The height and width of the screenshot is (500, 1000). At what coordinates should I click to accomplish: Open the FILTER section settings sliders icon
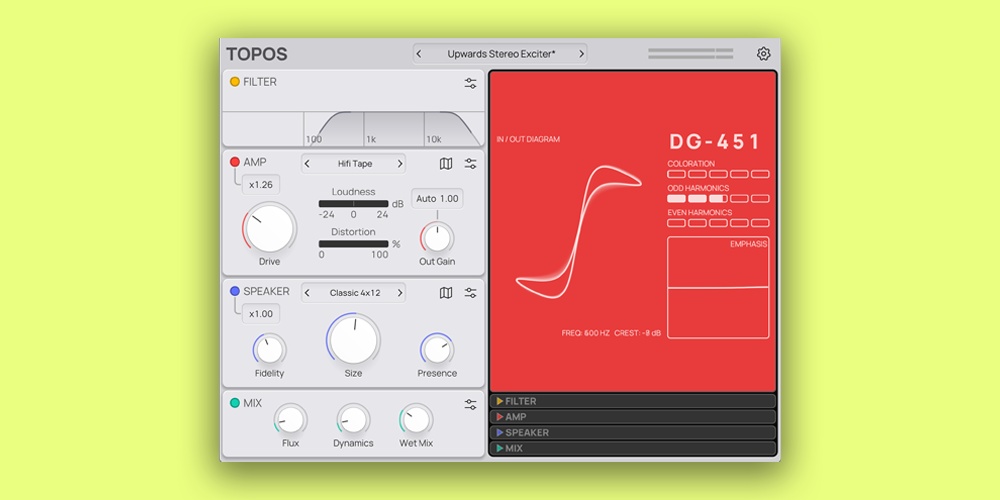pyautogui.click(x=470, y=83)
